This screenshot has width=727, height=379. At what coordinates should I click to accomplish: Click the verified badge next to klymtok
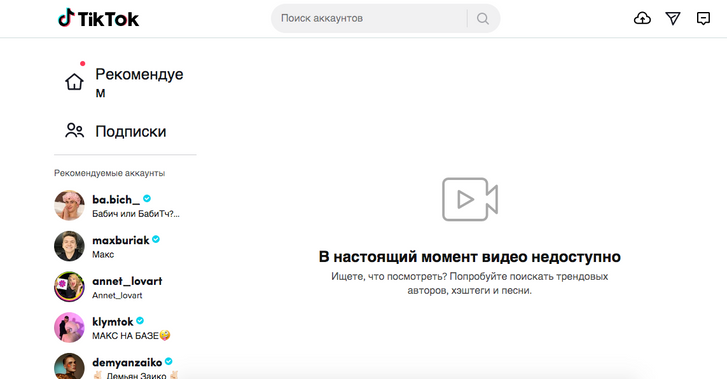(x=140, y=321)
